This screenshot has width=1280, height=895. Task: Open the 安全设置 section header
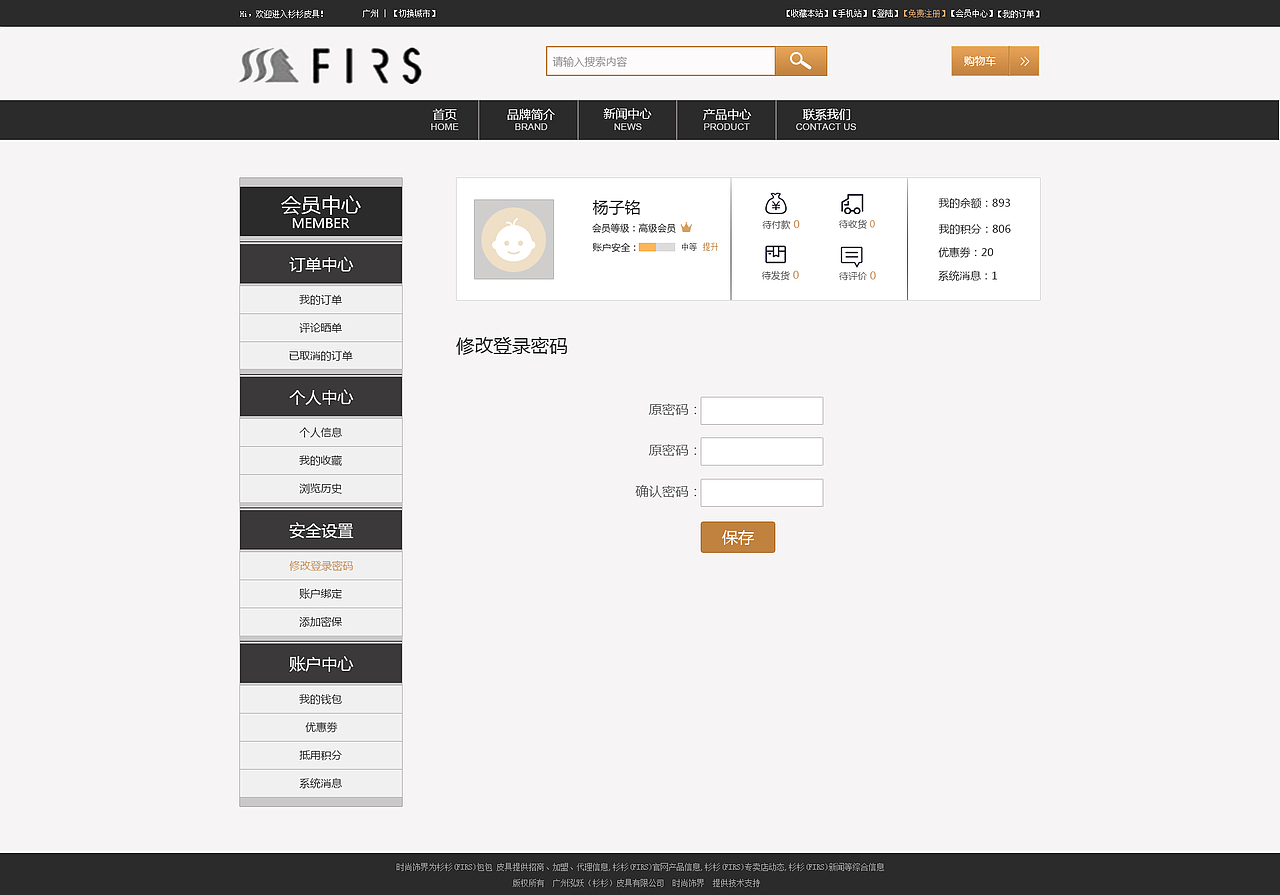(x=320, y=529)
